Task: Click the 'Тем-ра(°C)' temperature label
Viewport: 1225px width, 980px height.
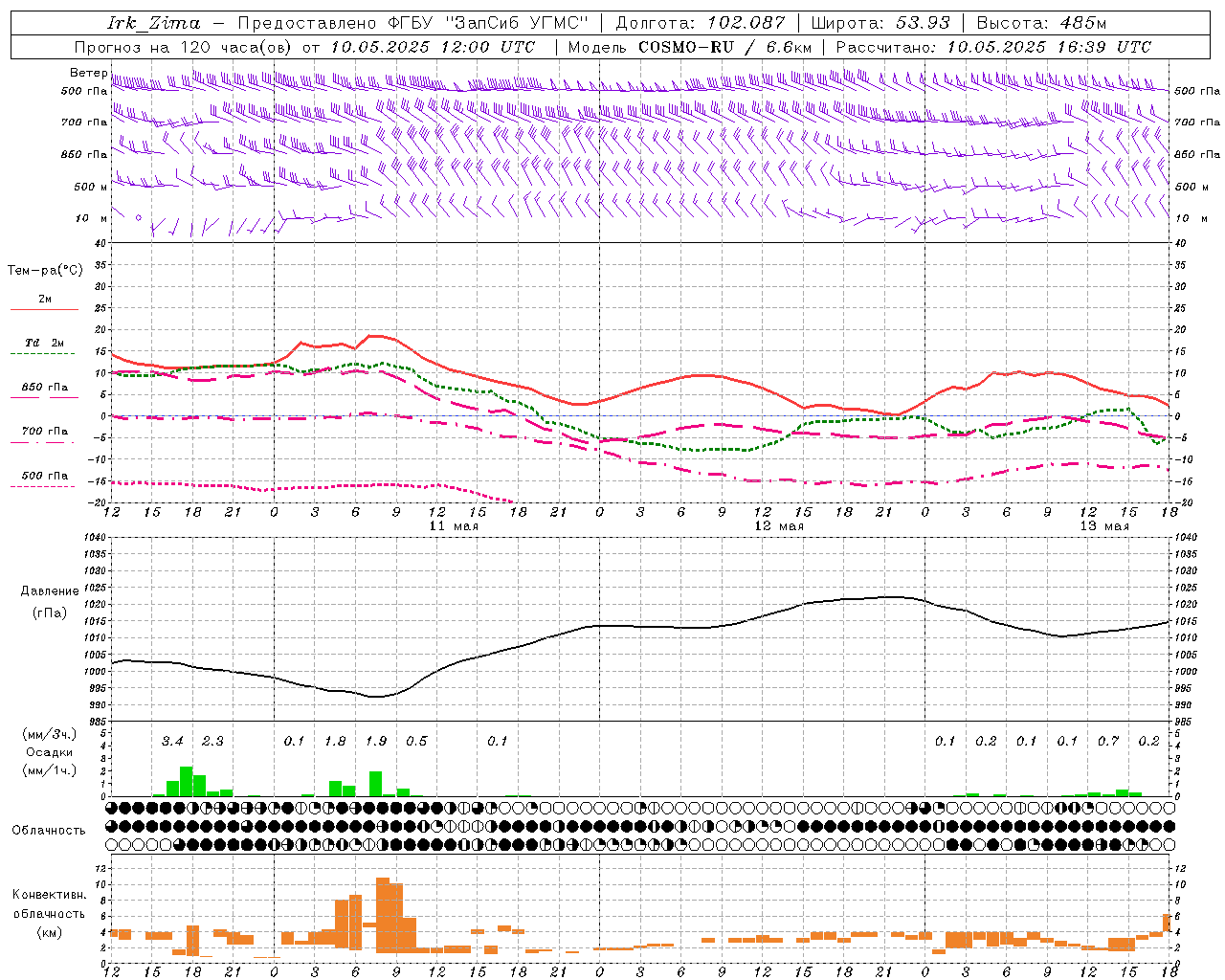Action: (x=45, y=271)
